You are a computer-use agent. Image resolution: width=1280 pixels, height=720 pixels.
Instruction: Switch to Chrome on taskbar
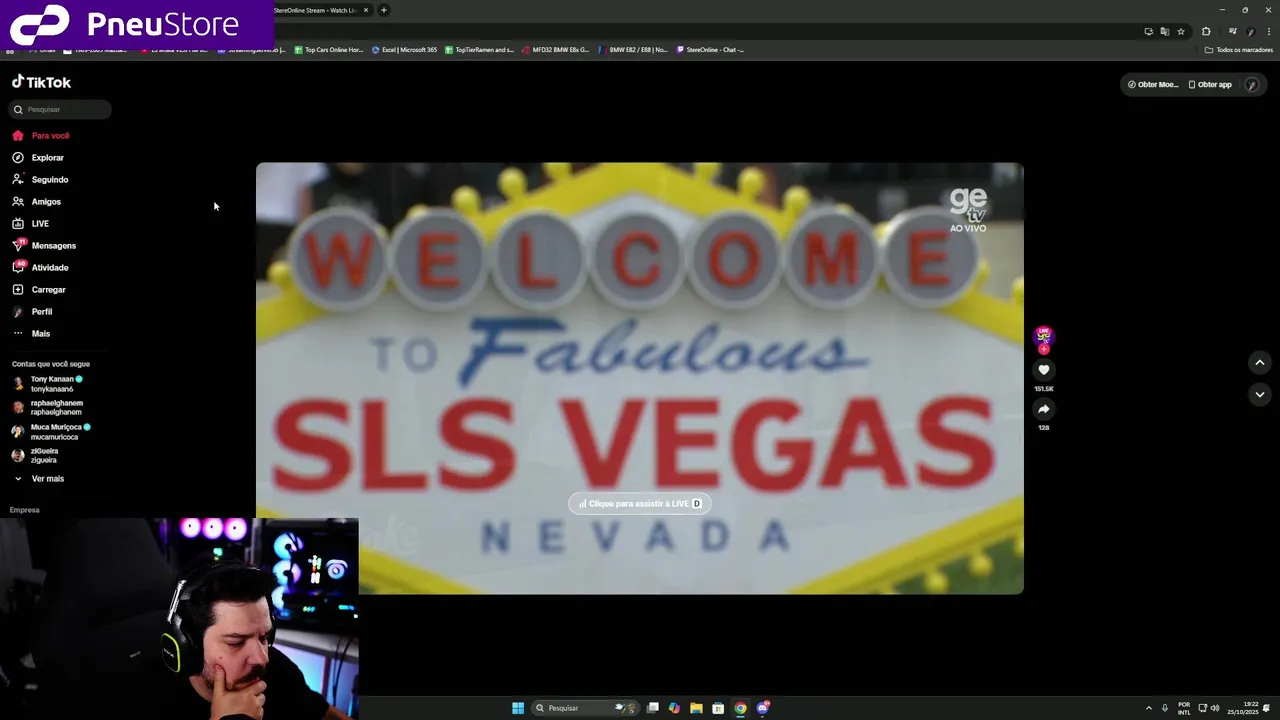pos(740,708)
